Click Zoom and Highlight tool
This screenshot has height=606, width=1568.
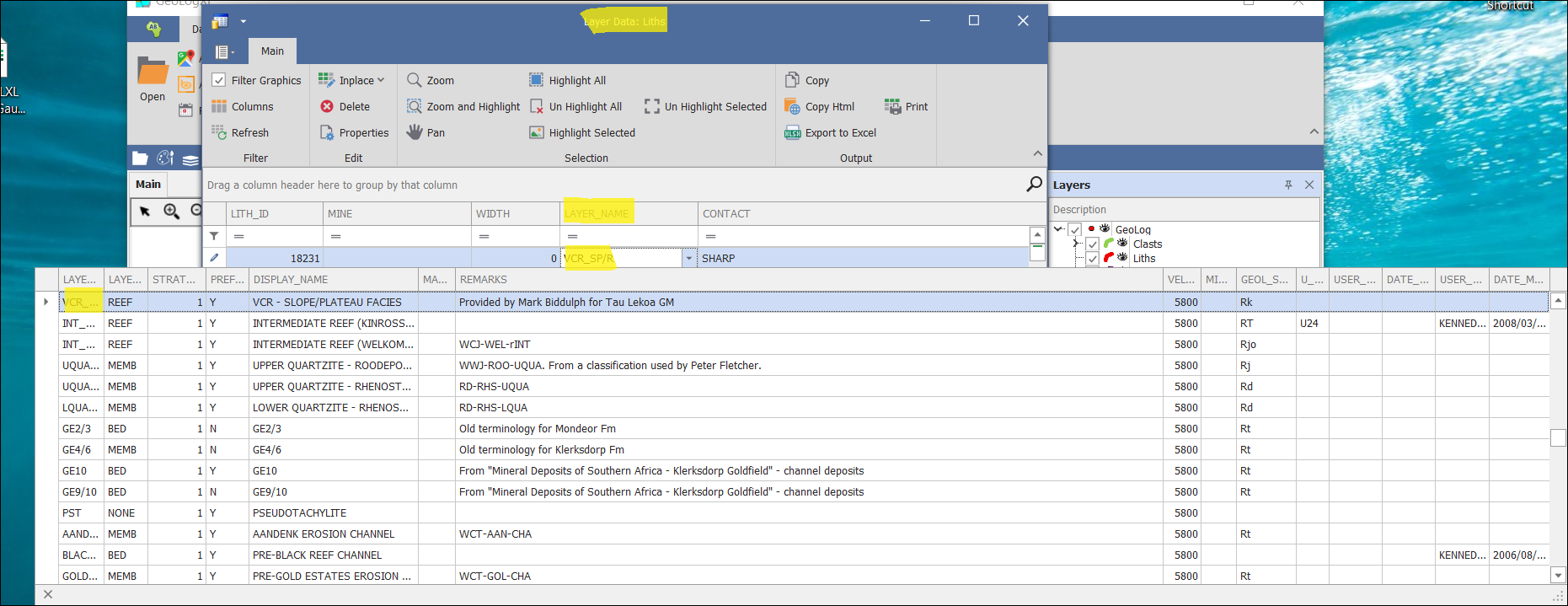[x=415, y=106]
